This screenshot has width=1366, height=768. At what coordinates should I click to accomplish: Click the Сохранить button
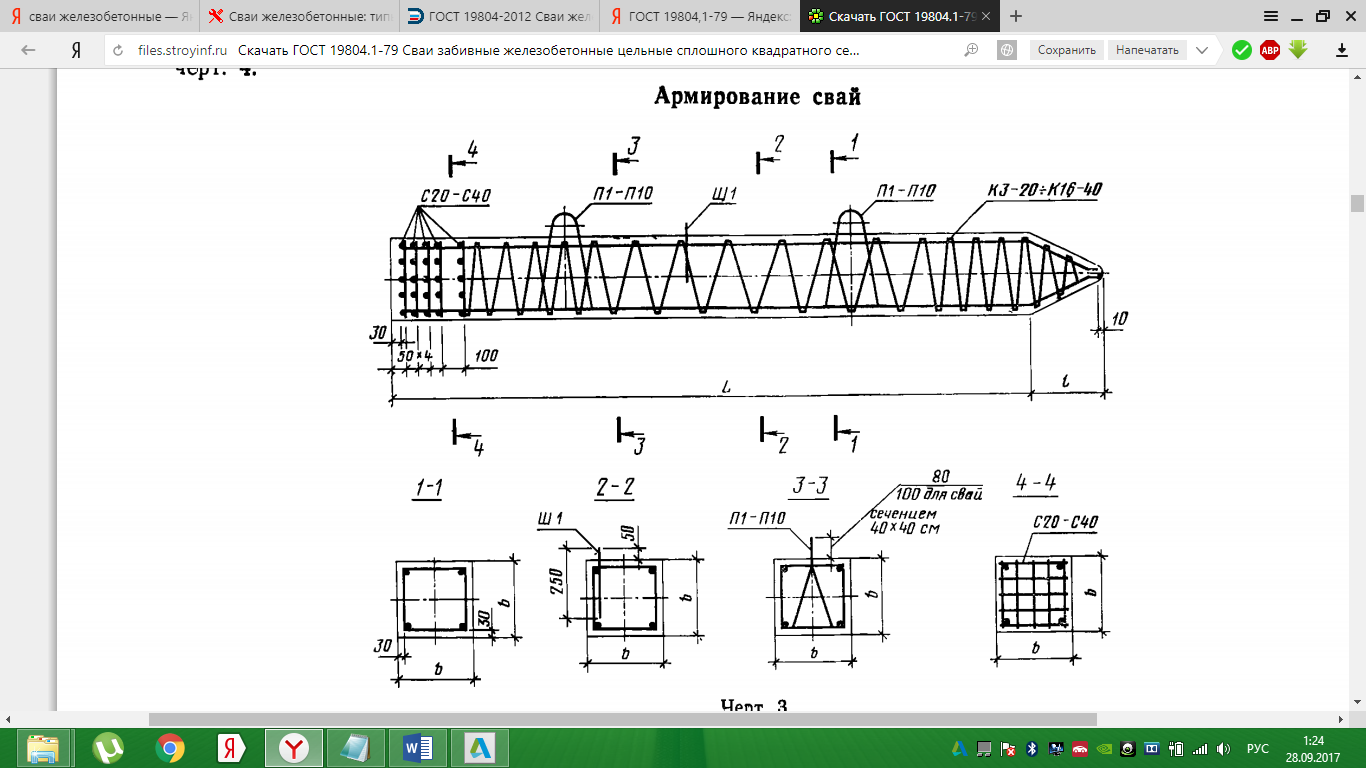click(x=1066, y=50)
